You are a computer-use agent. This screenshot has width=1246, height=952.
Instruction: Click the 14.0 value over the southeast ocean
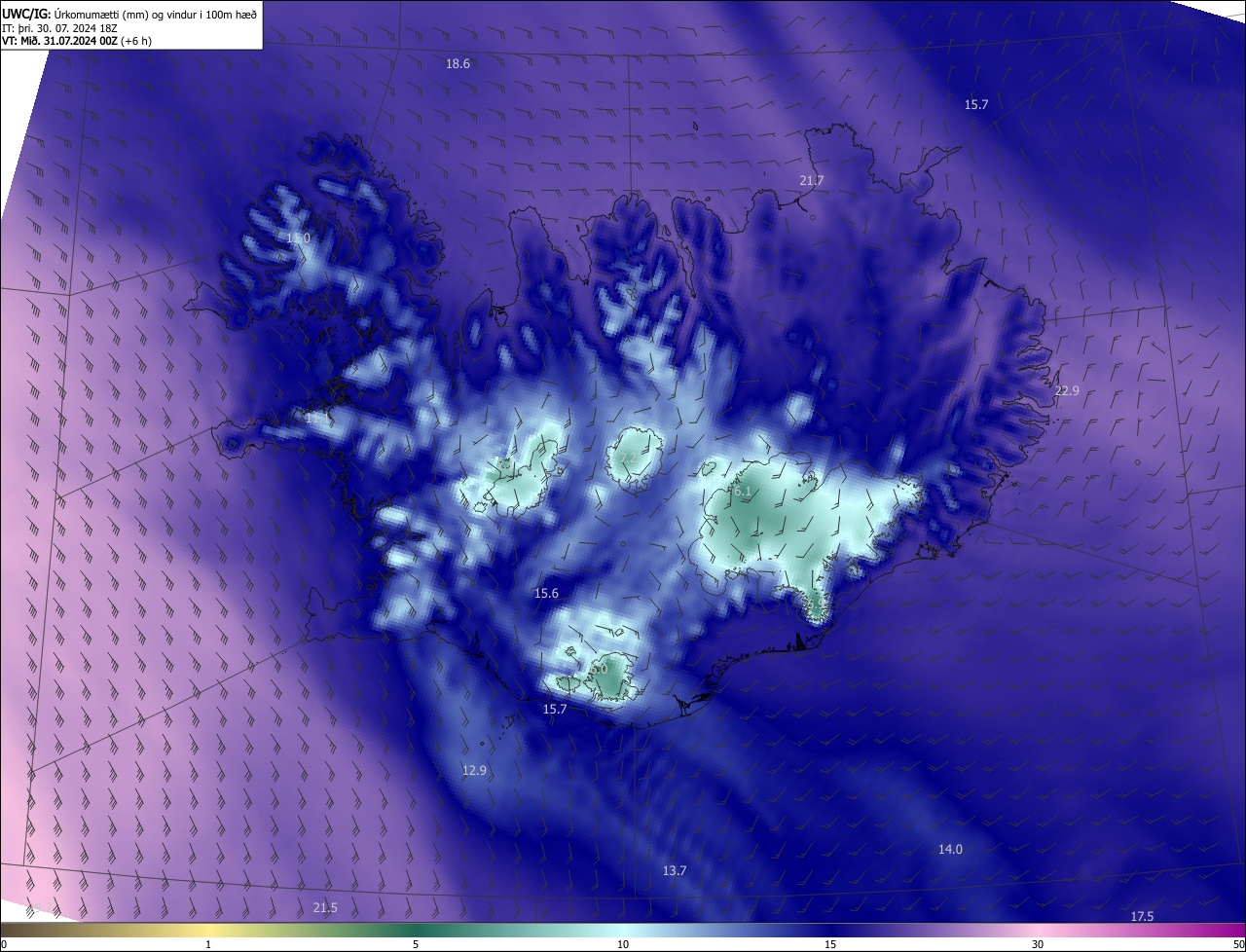(x=950, y=850)
